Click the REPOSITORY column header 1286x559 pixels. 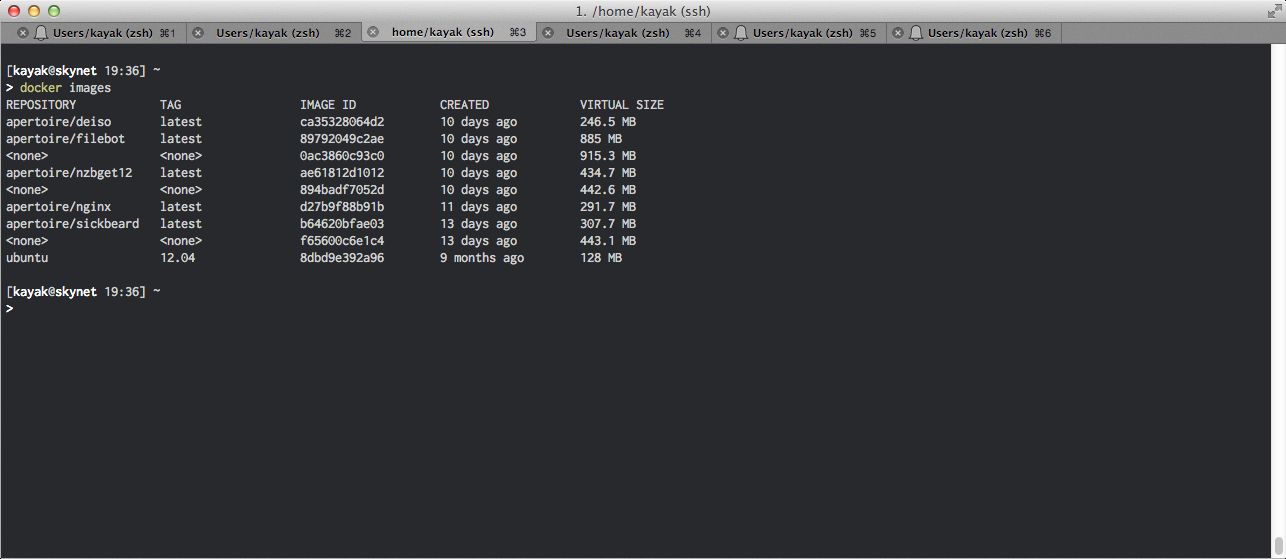41,105
